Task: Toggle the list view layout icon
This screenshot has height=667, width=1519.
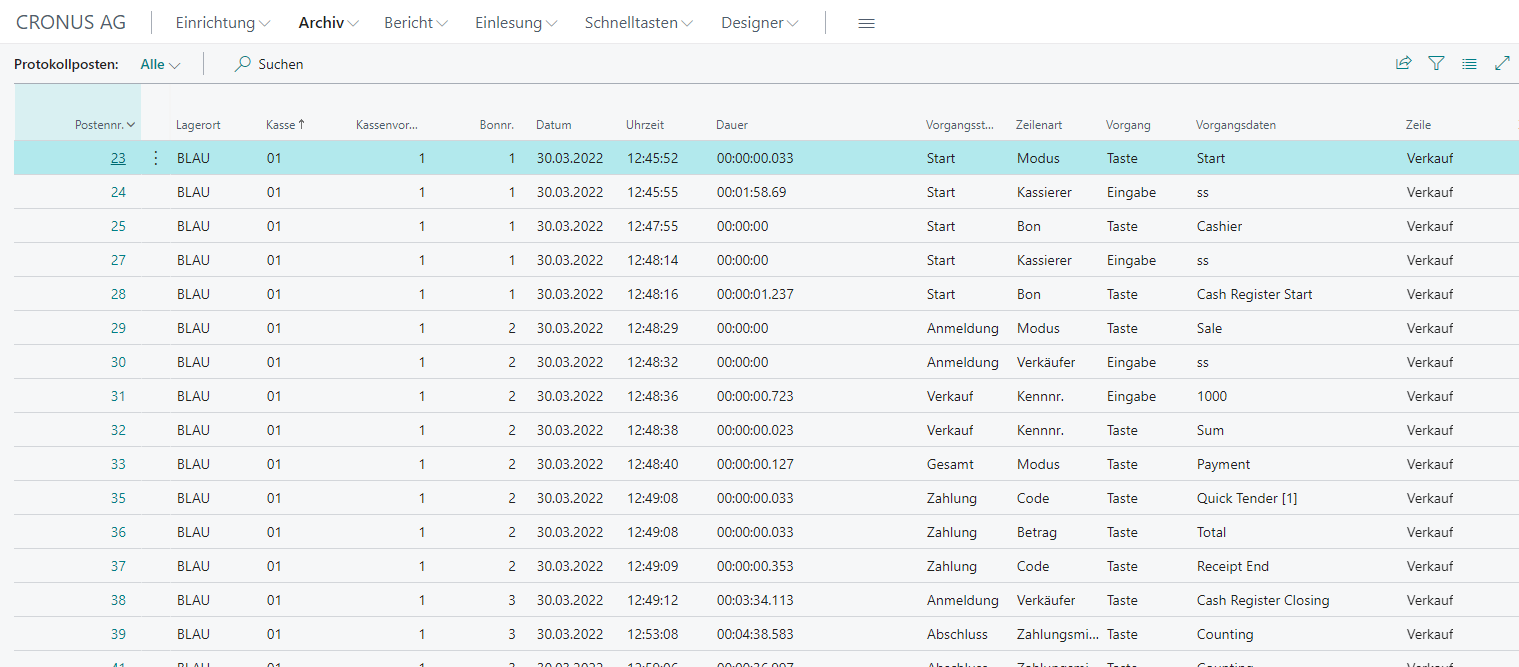Action: (1469, 64)
